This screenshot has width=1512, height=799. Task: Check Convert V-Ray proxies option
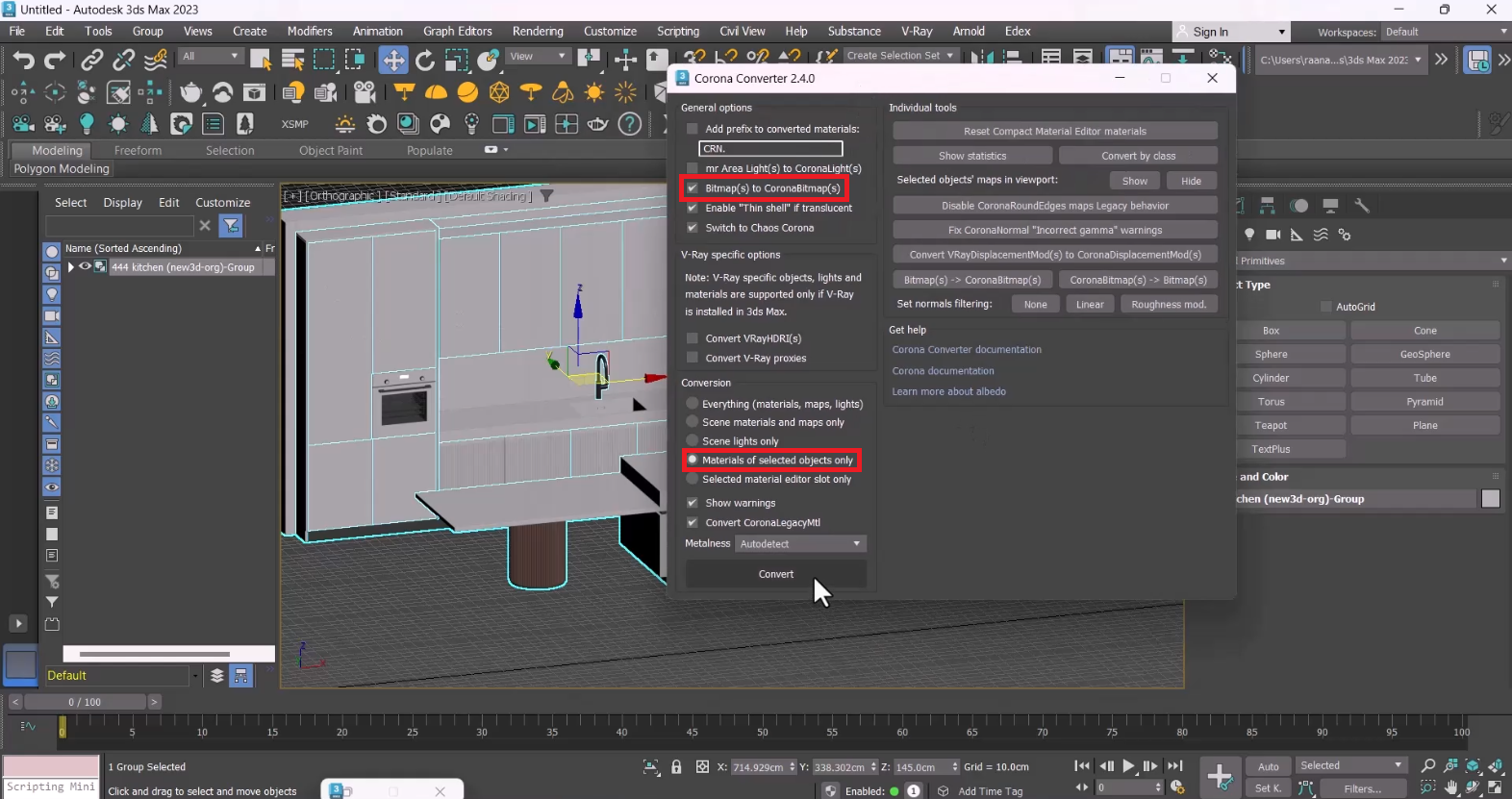click(x=692, y=358)
